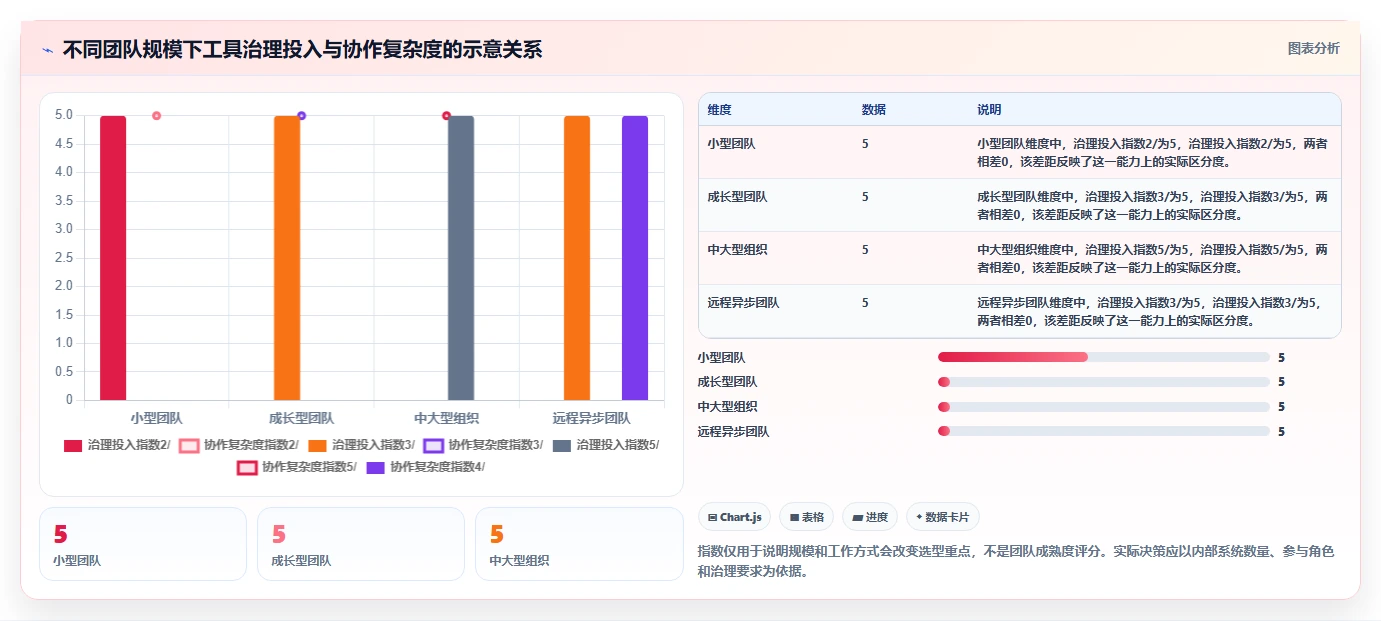Click 成长型团队 cell in the table

[737, 197]
